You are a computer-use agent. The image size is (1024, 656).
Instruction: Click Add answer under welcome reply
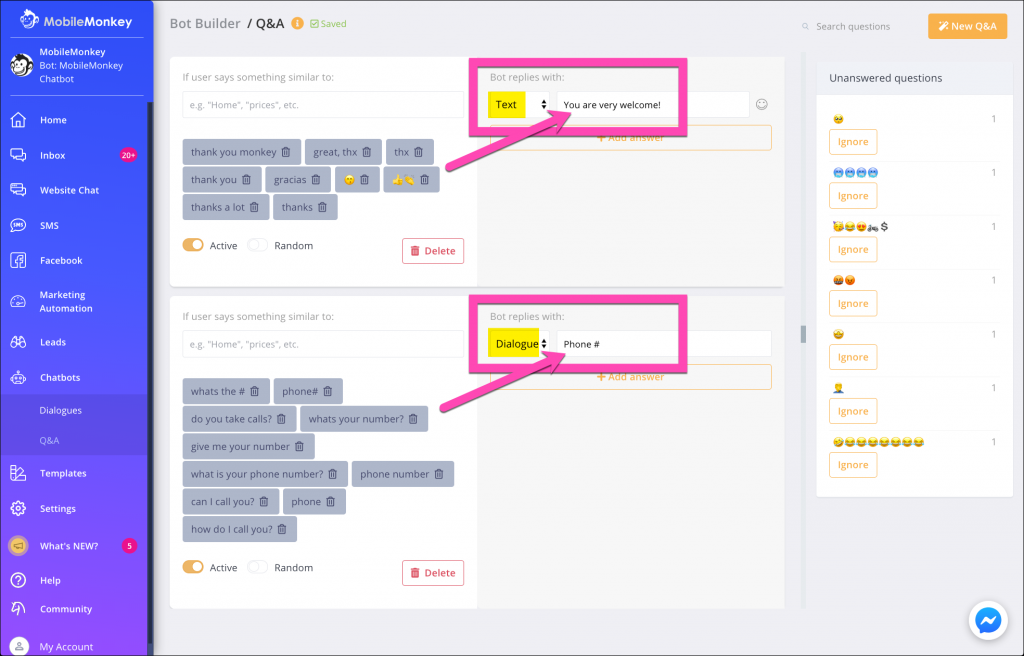click(x=631, y=138)
